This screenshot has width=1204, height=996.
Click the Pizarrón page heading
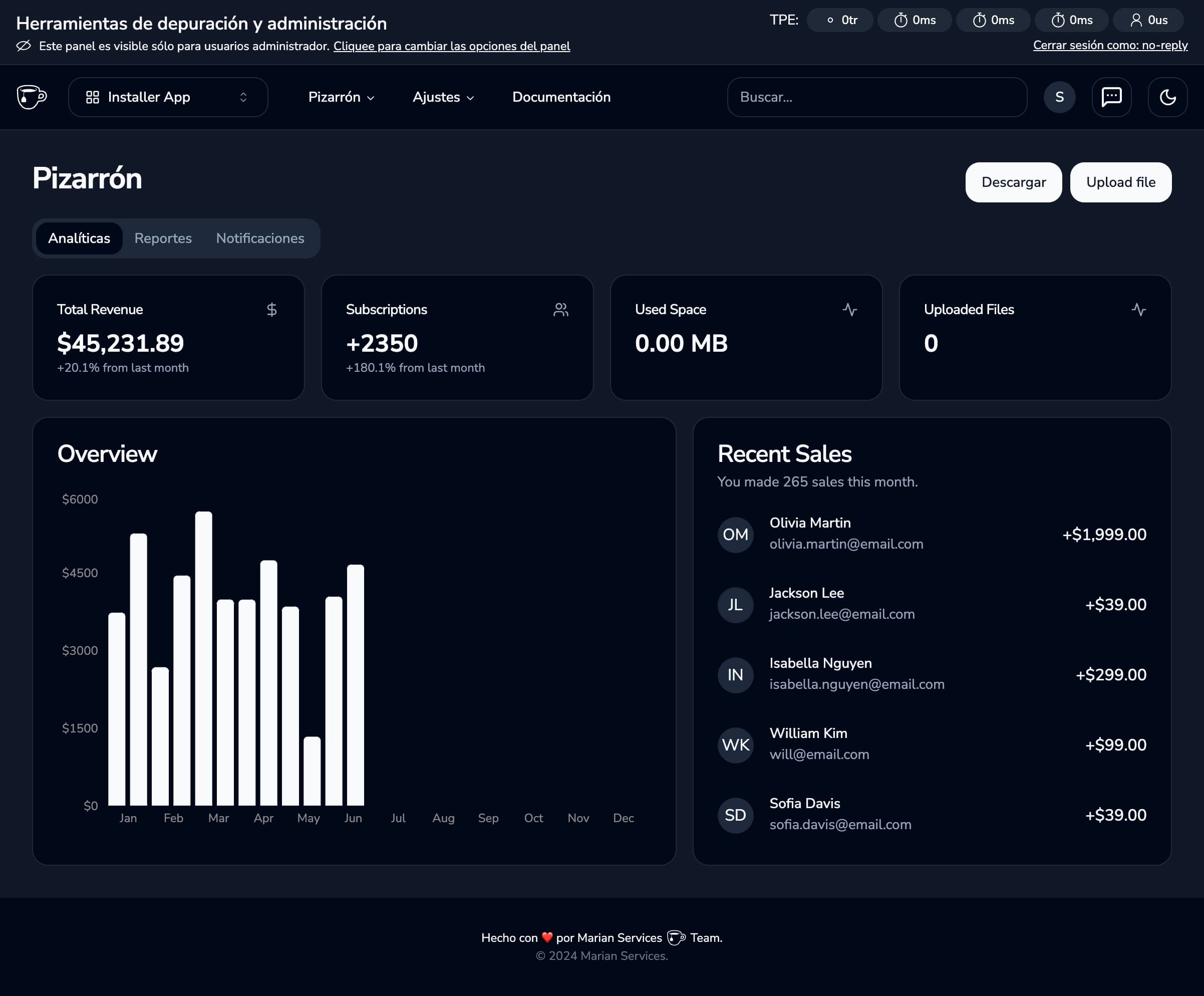87,178
